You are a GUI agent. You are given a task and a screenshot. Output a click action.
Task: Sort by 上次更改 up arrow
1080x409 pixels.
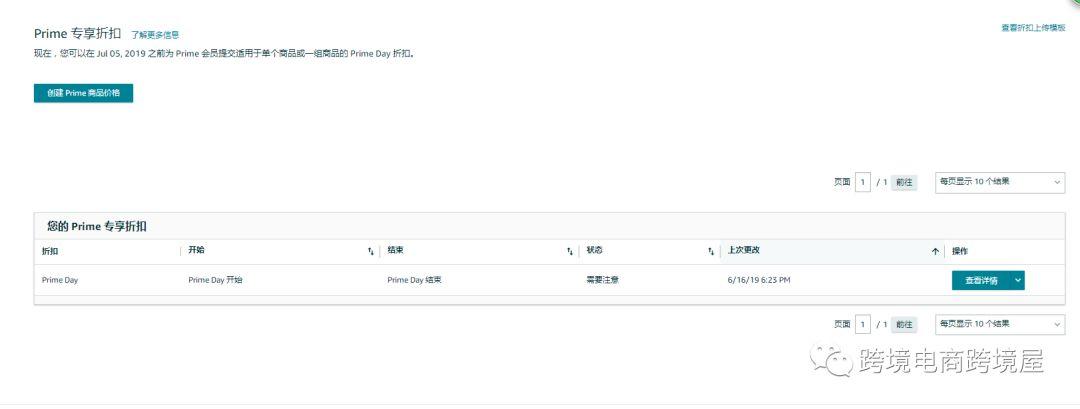pyautogui.click(x=935, y=252)
